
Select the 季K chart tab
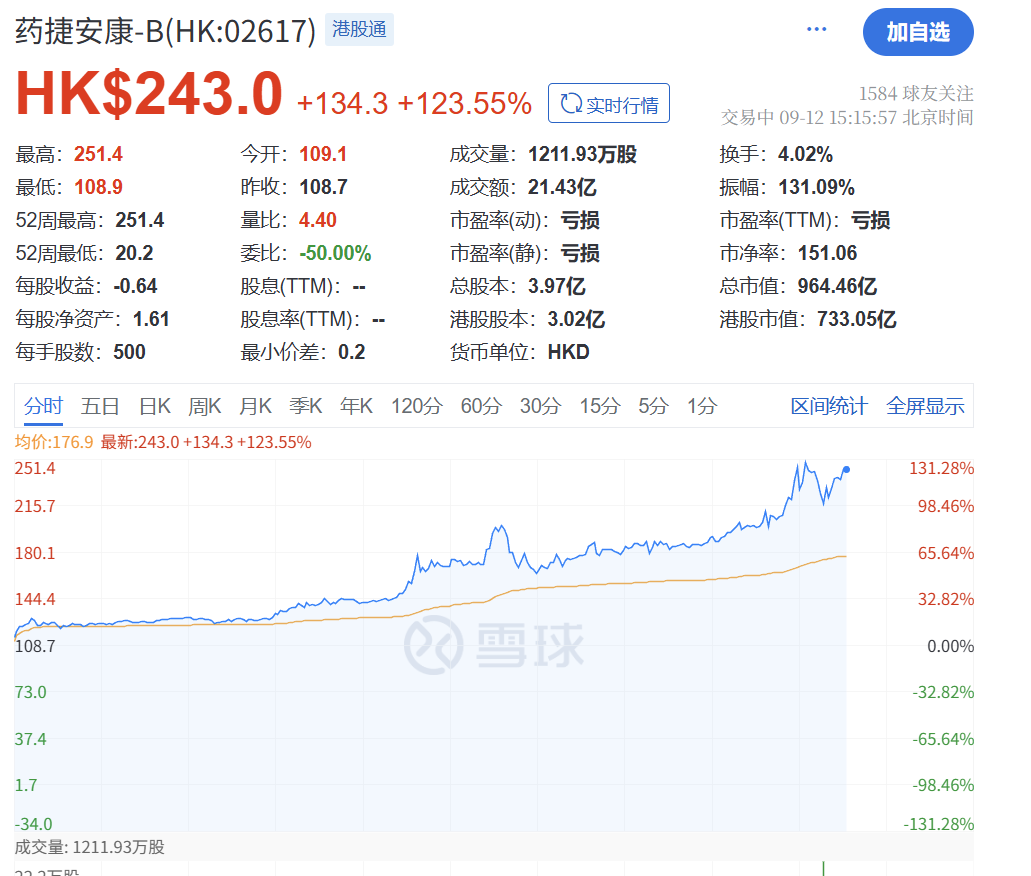click(305, 406)
